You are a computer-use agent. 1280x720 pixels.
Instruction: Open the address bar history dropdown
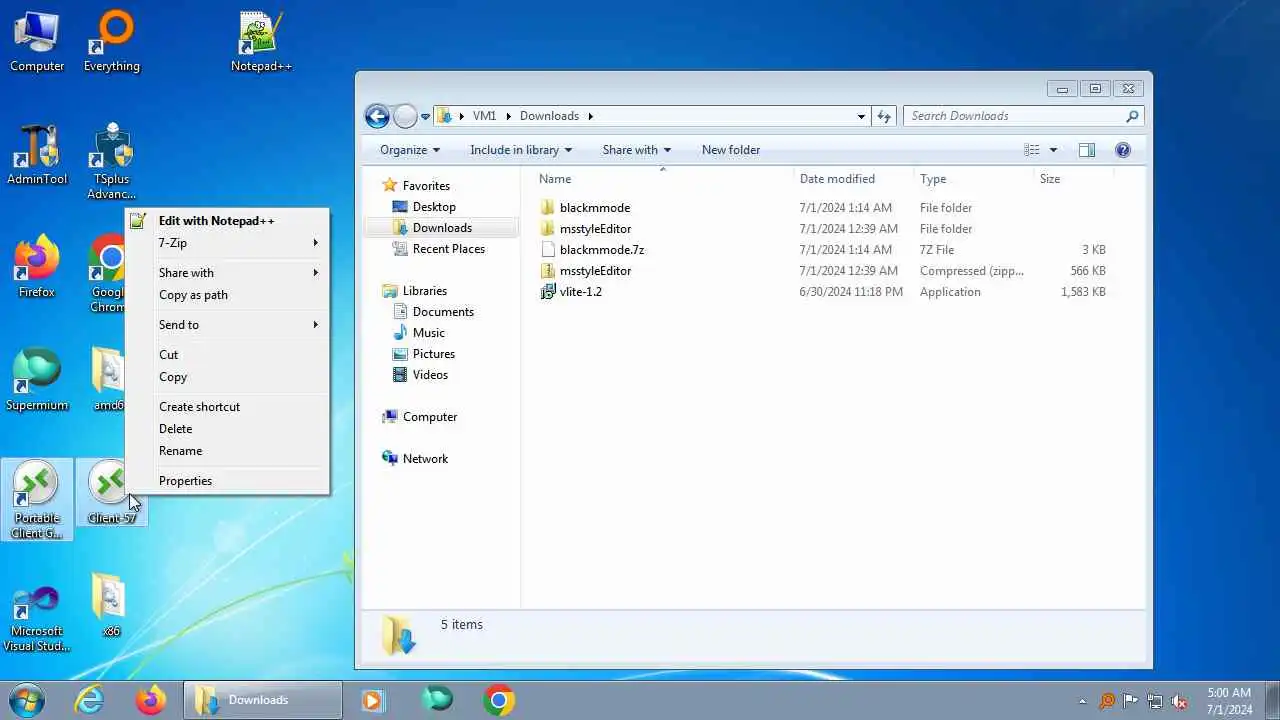pos(861,116)
